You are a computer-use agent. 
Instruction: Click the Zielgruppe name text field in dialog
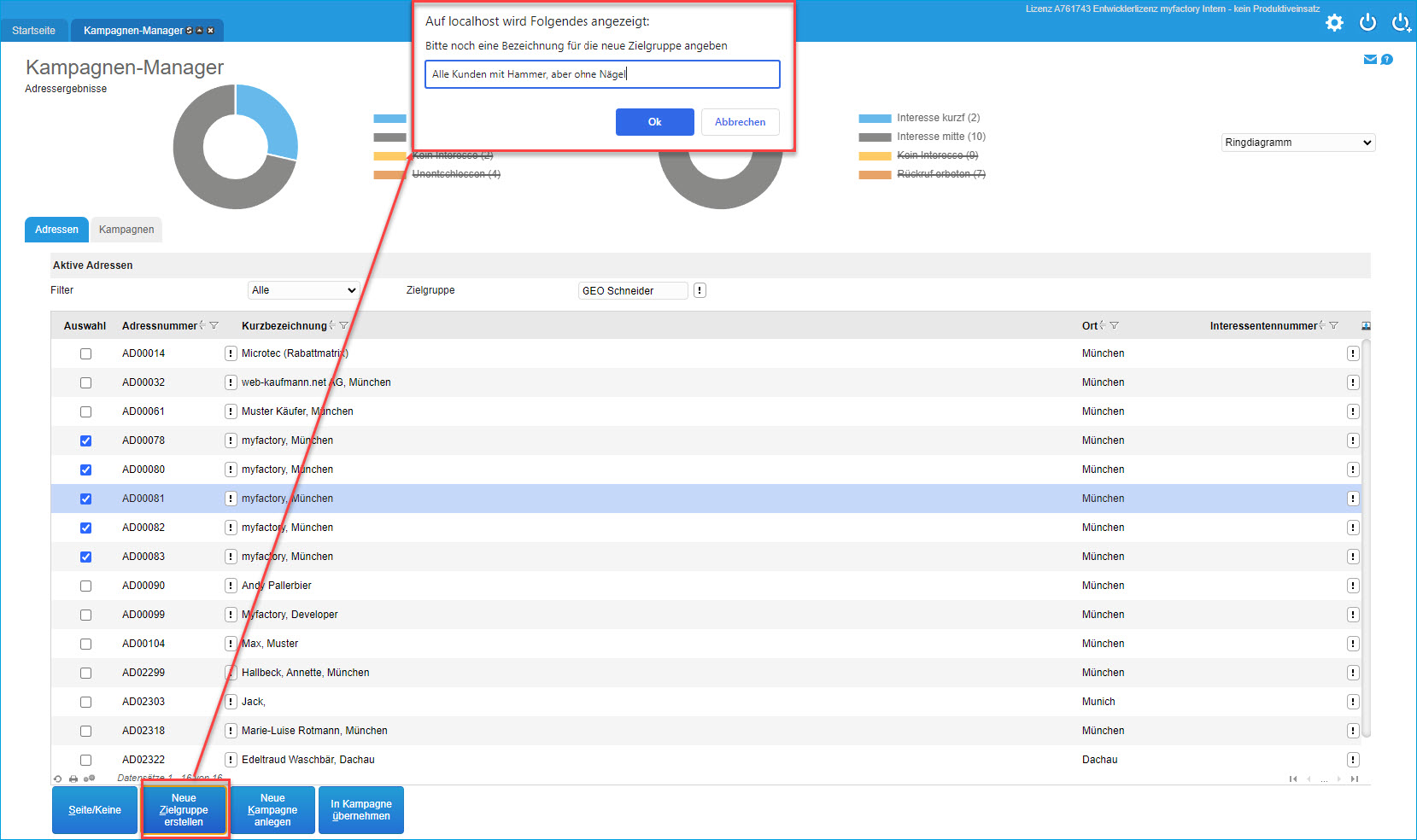tap(602, 74)
